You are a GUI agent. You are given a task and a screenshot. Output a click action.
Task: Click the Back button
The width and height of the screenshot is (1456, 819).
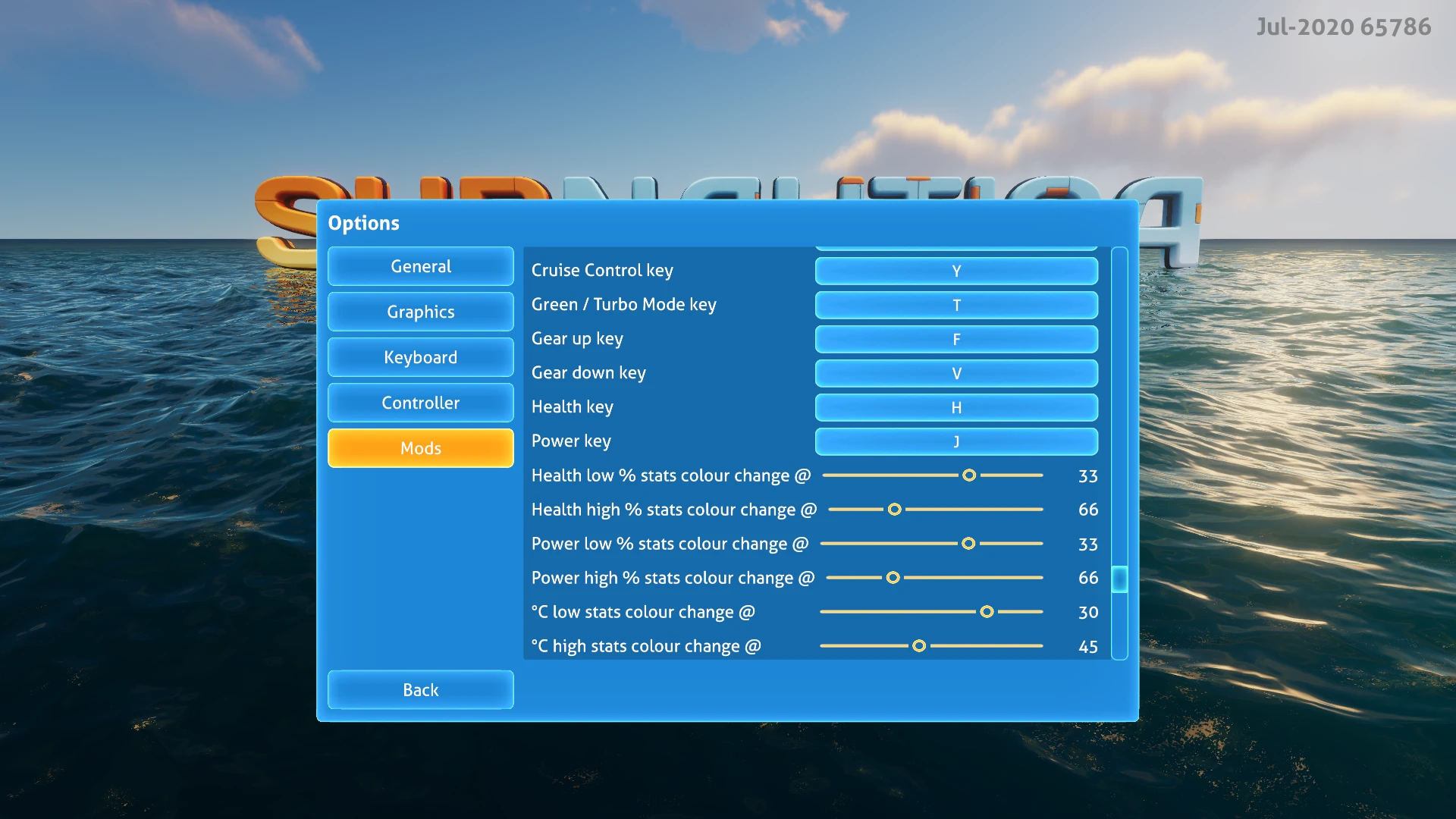[x=420, y=690]
